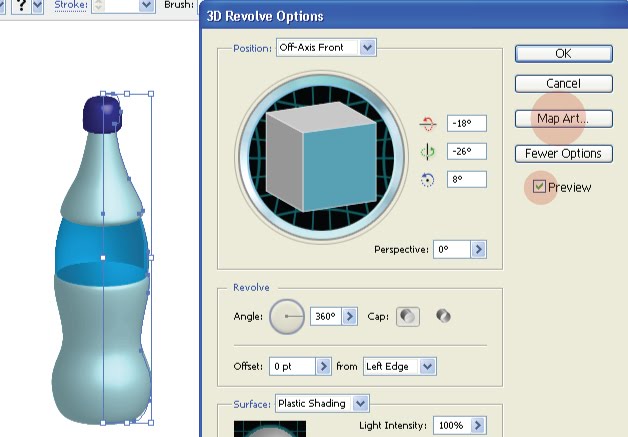Click the 3D Revolve Options title bar

point(414,16)
